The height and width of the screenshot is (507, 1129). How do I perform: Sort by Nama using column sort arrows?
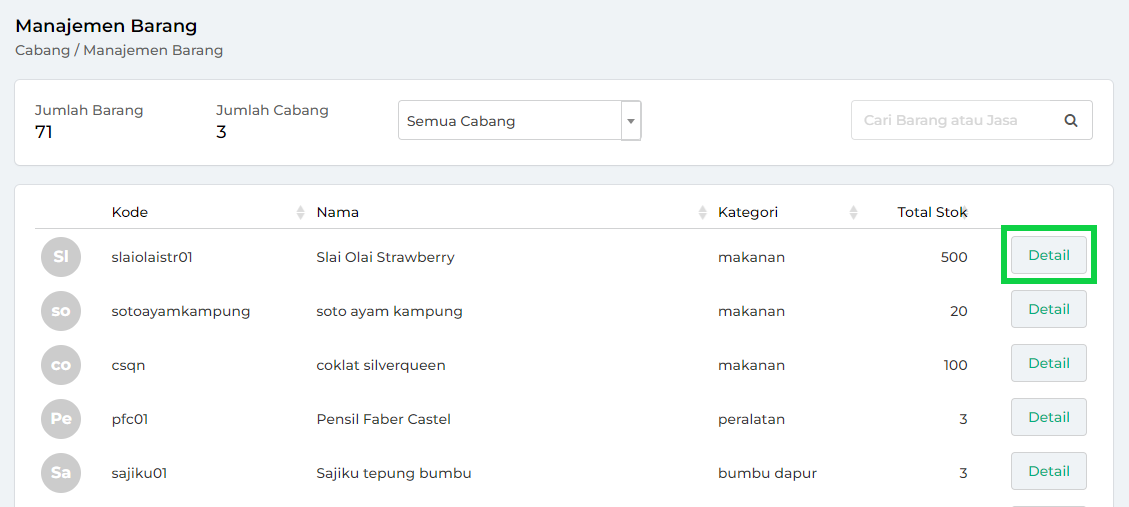point(703,212)
